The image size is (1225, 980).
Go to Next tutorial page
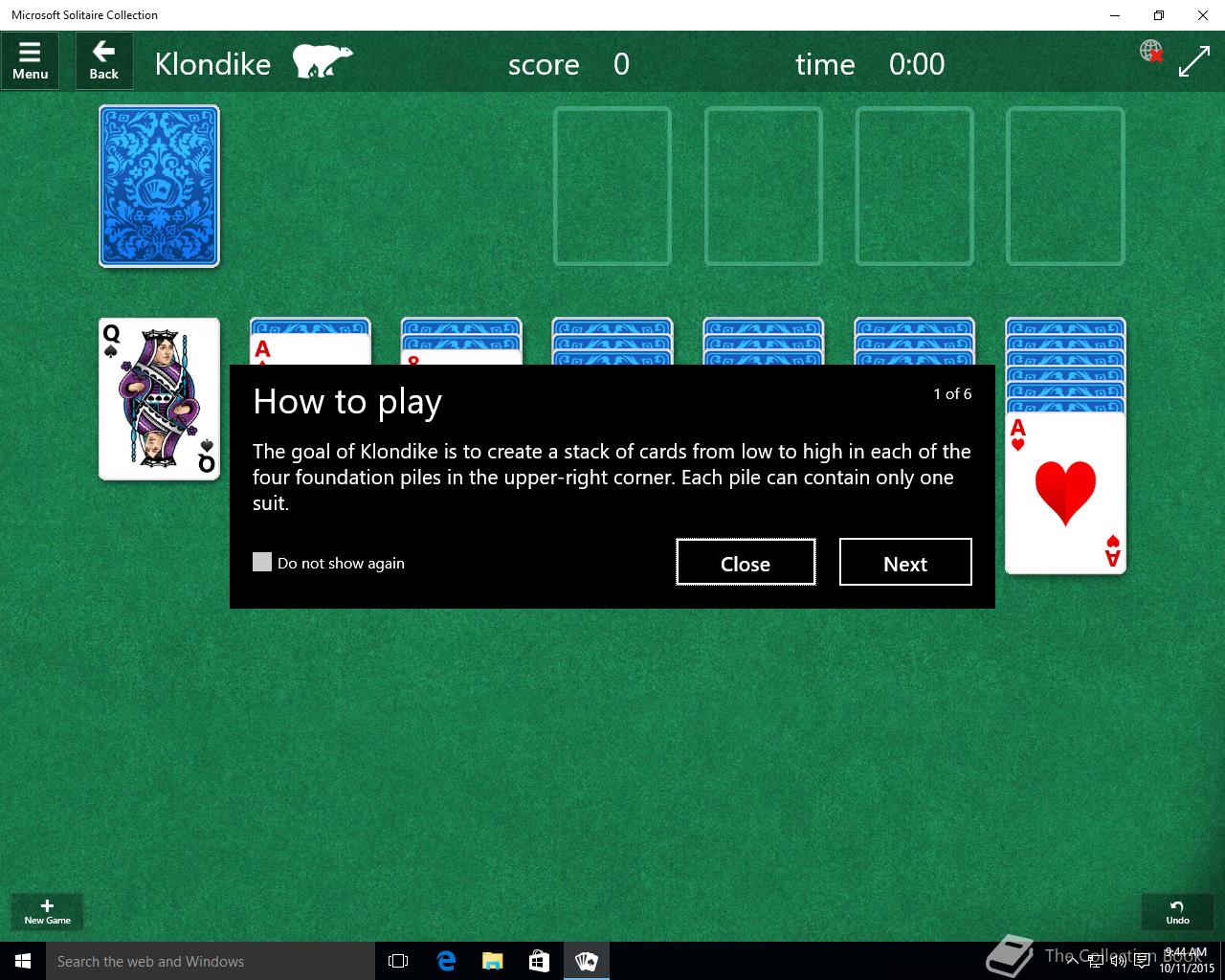click(905, 562)
